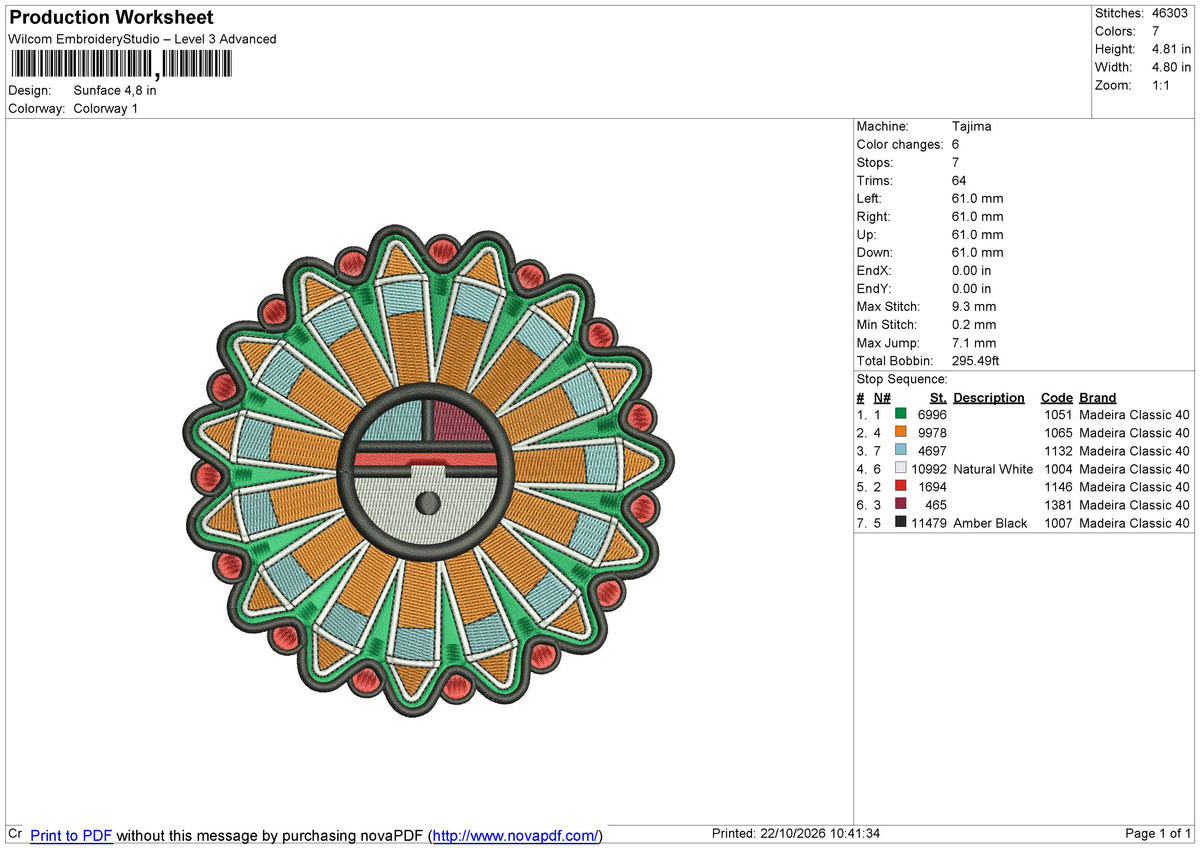1200x848 pixels.
Task: Click the N# column header
Action: coord(882,397)
